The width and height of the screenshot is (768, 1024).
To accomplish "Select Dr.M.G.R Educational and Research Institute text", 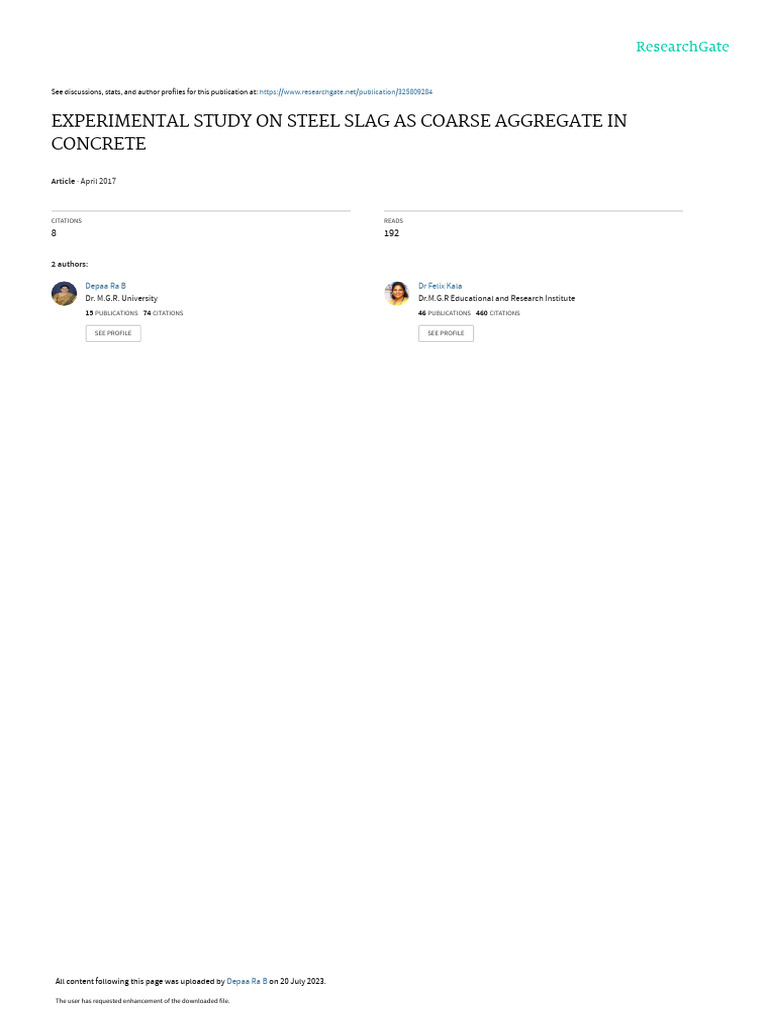I will coord(496,298).
